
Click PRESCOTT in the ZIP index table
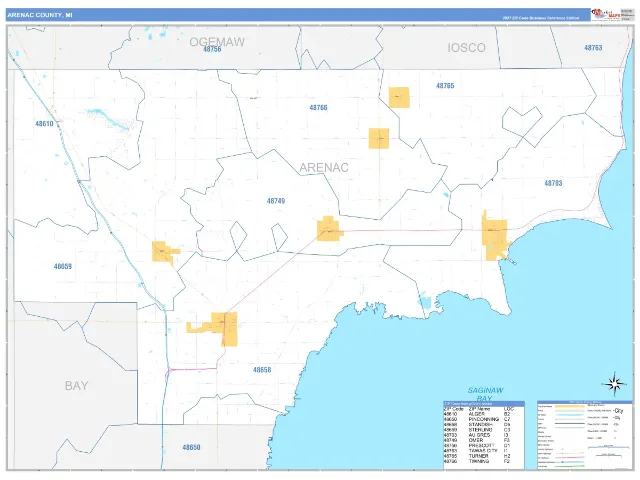pyautogui.click(x=482, y=446)
